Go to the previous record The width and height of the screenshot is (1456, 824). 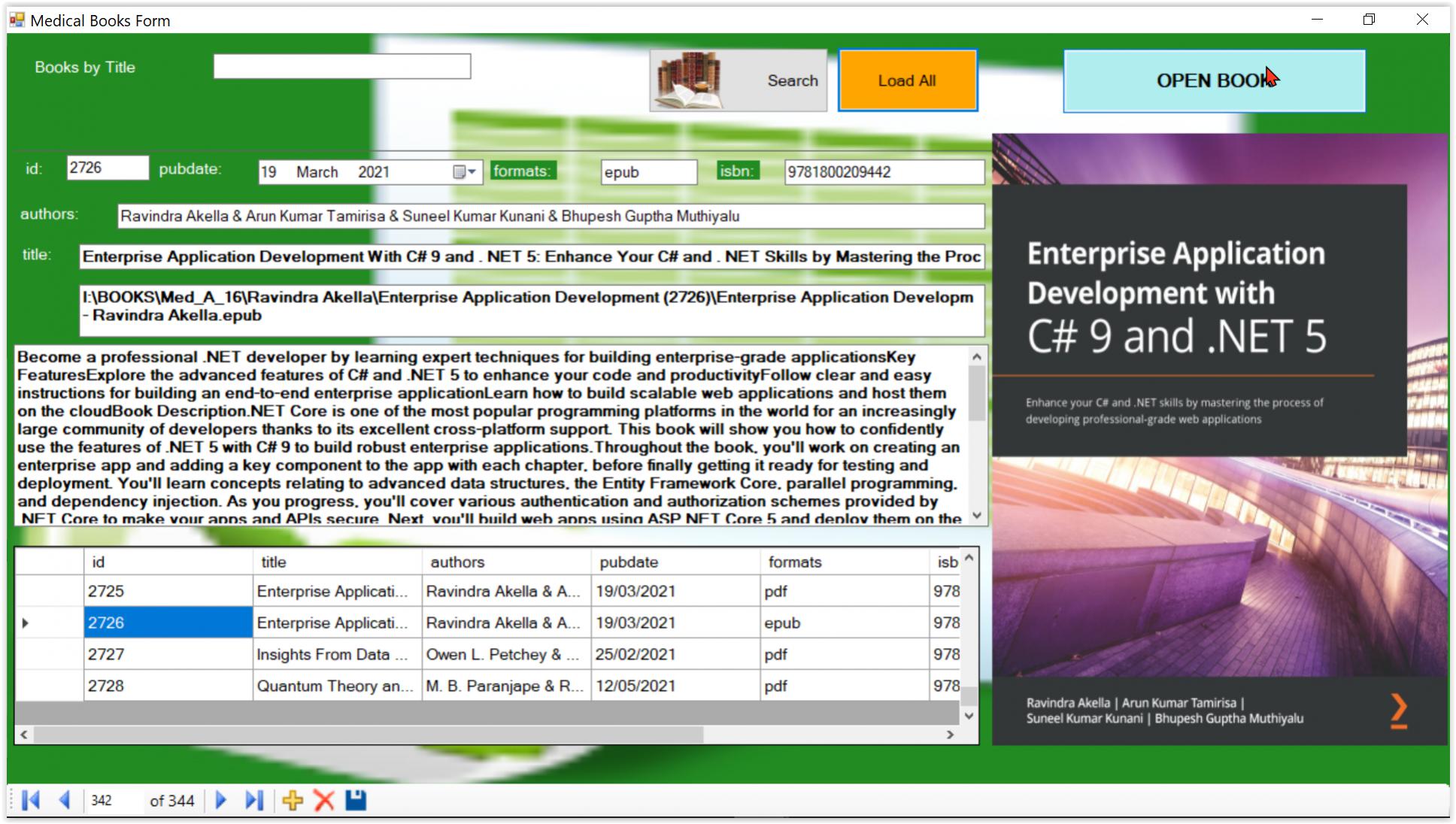click(x=64, y=801)
